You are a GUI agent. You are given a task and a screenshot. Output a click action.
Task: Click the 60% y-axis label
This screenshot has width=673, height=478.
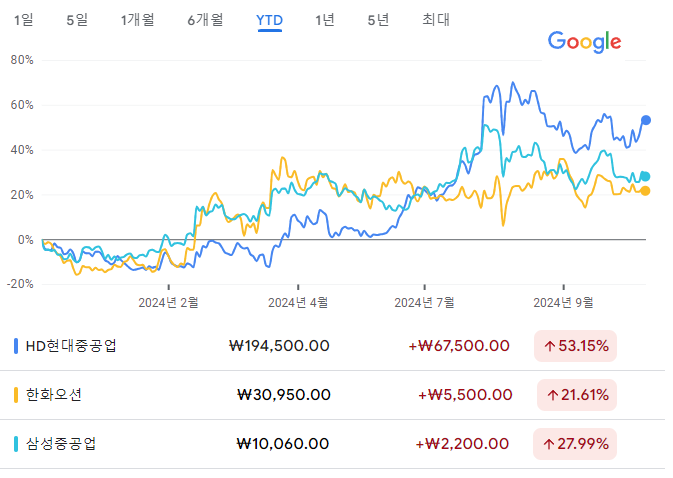click(22, 105)
